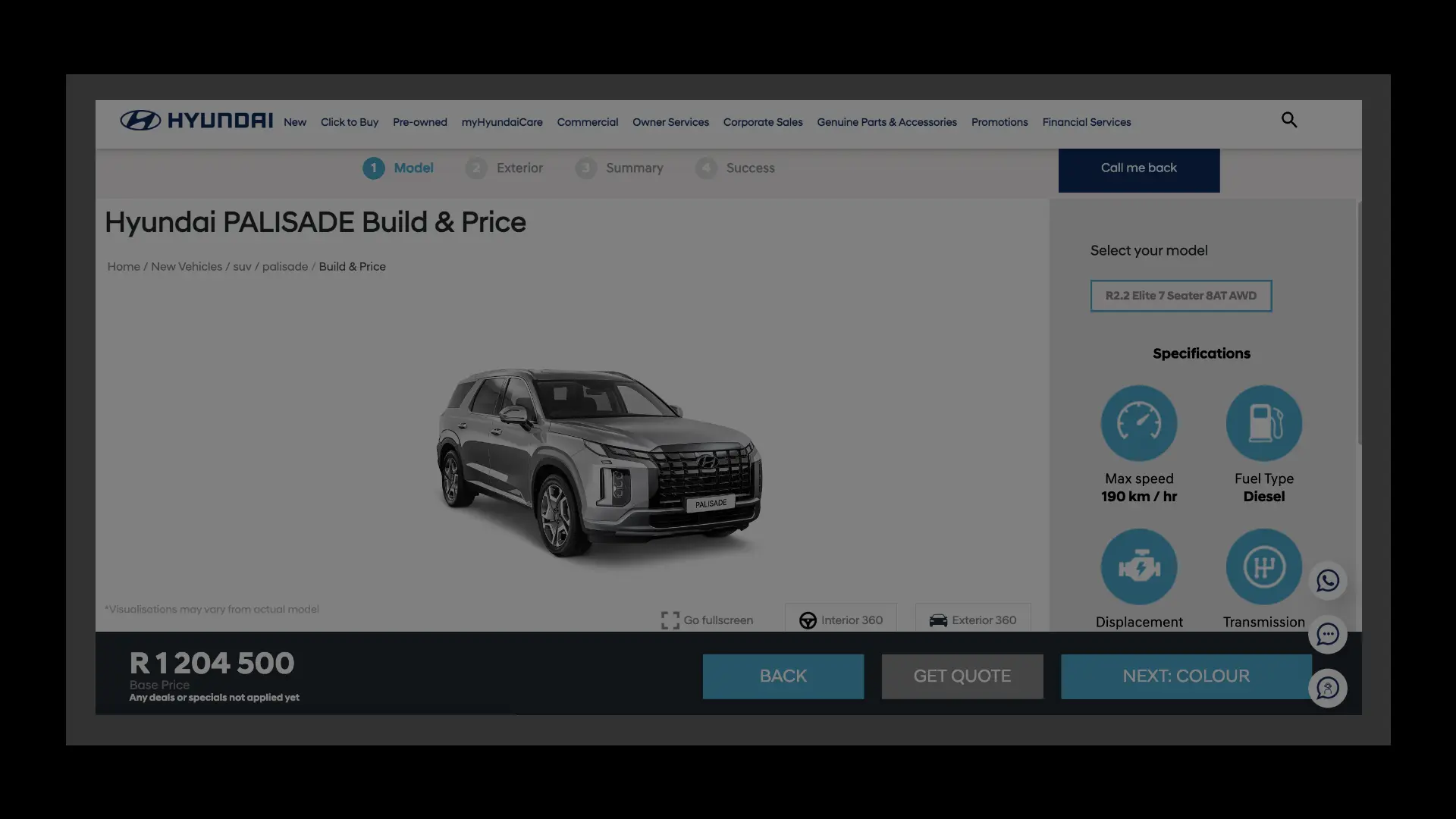Go to palisade breadcrumb link

(x=285, y=267)
